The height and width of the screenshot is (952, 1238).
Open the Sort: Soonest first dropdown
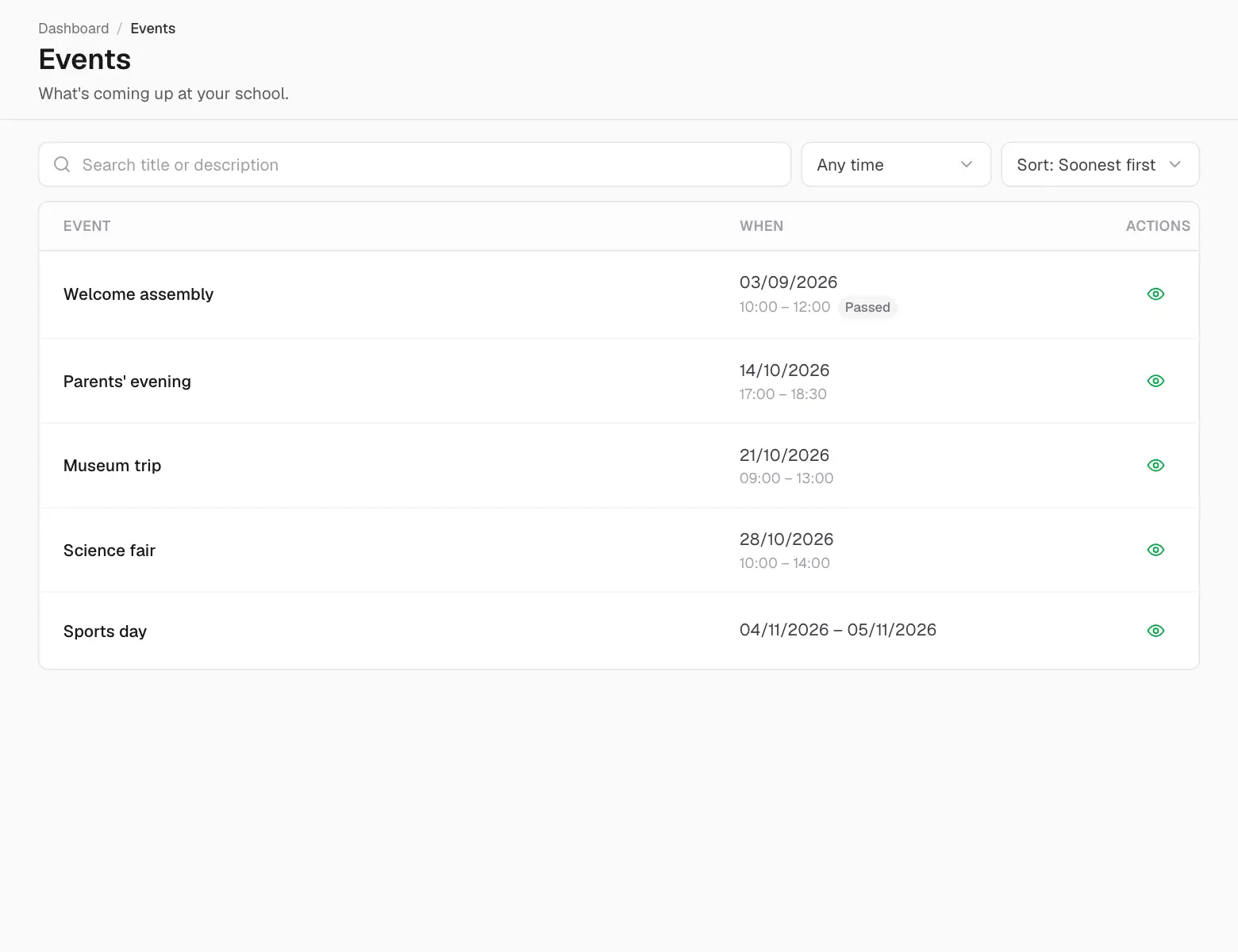pyautogui.click(x=1100, y=164)
